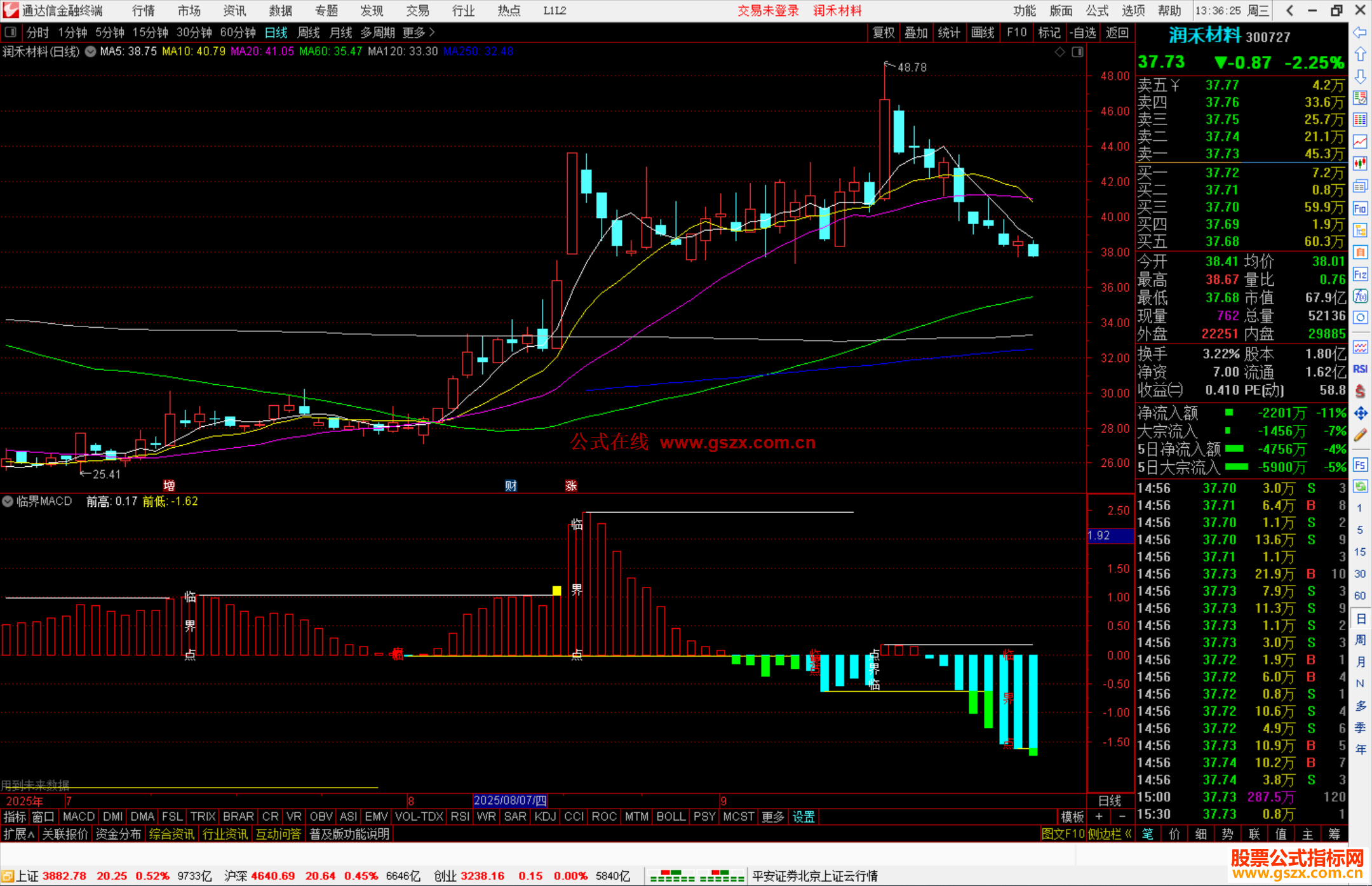Viewport: 1372px width, 886px height.
Task: Expand the 更多 periods chevron
Action: click(432, 32)
